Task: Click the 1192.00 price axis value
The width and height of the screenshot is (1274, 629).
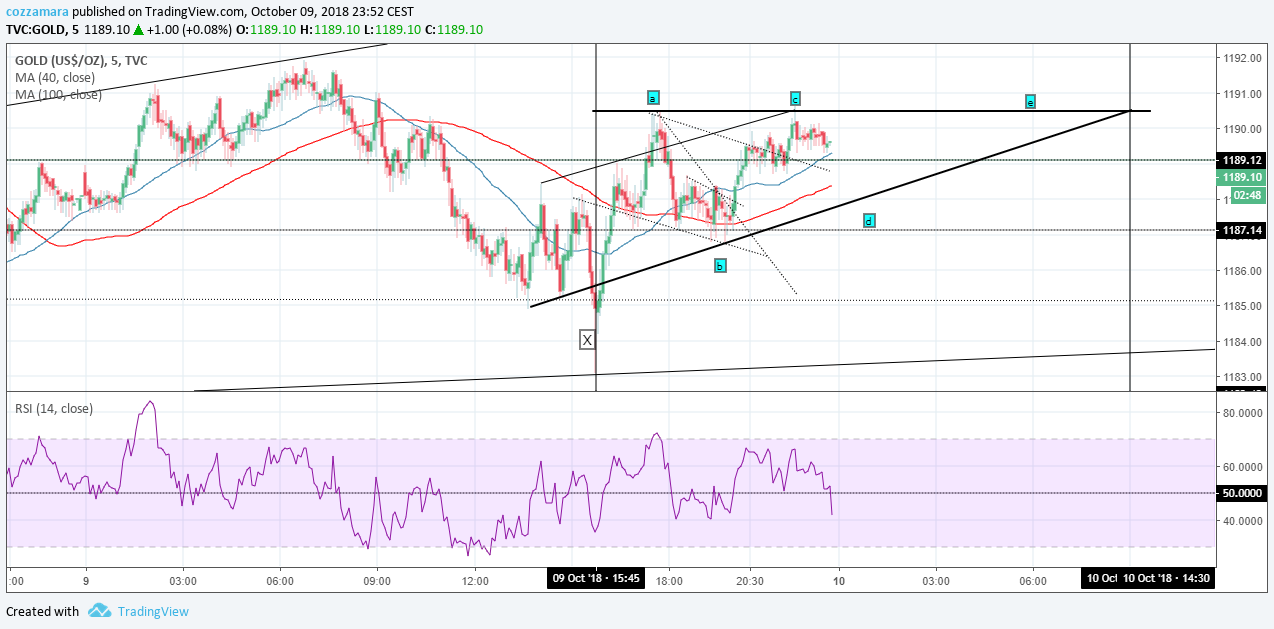Action: point(1241,58)
